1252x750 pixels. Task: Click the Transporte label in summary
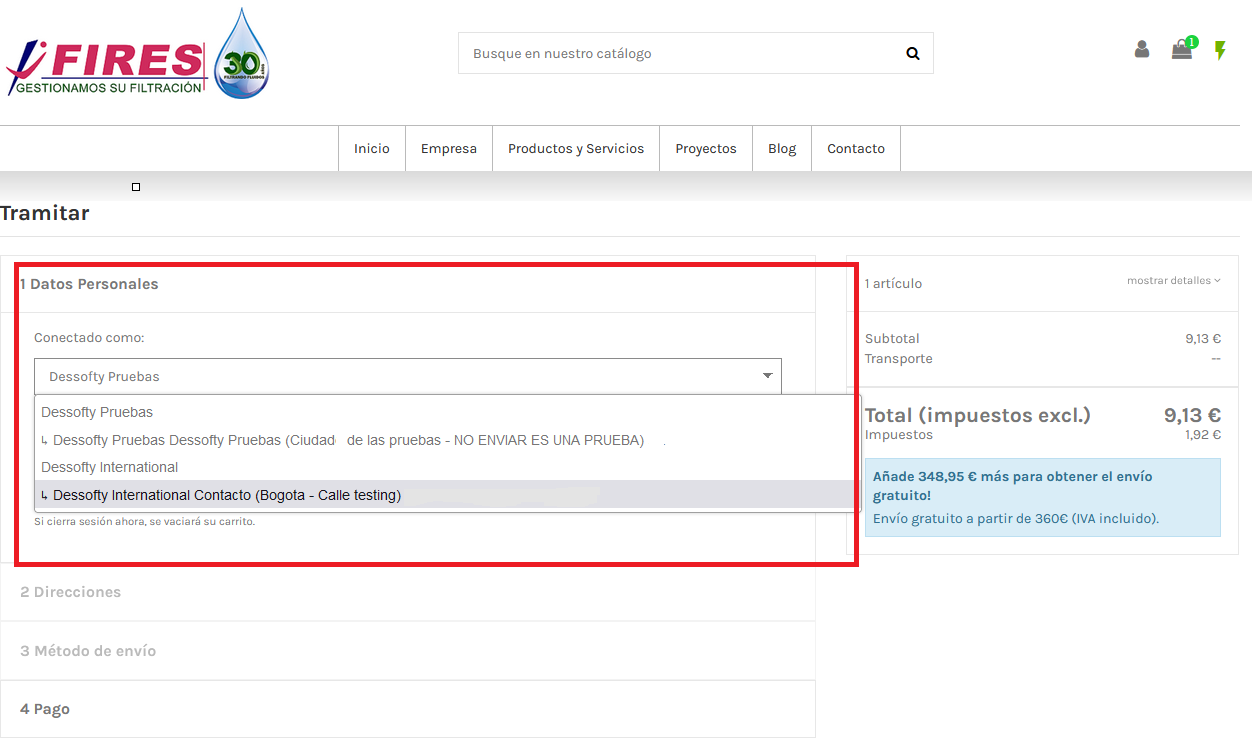tap(899, 359)
